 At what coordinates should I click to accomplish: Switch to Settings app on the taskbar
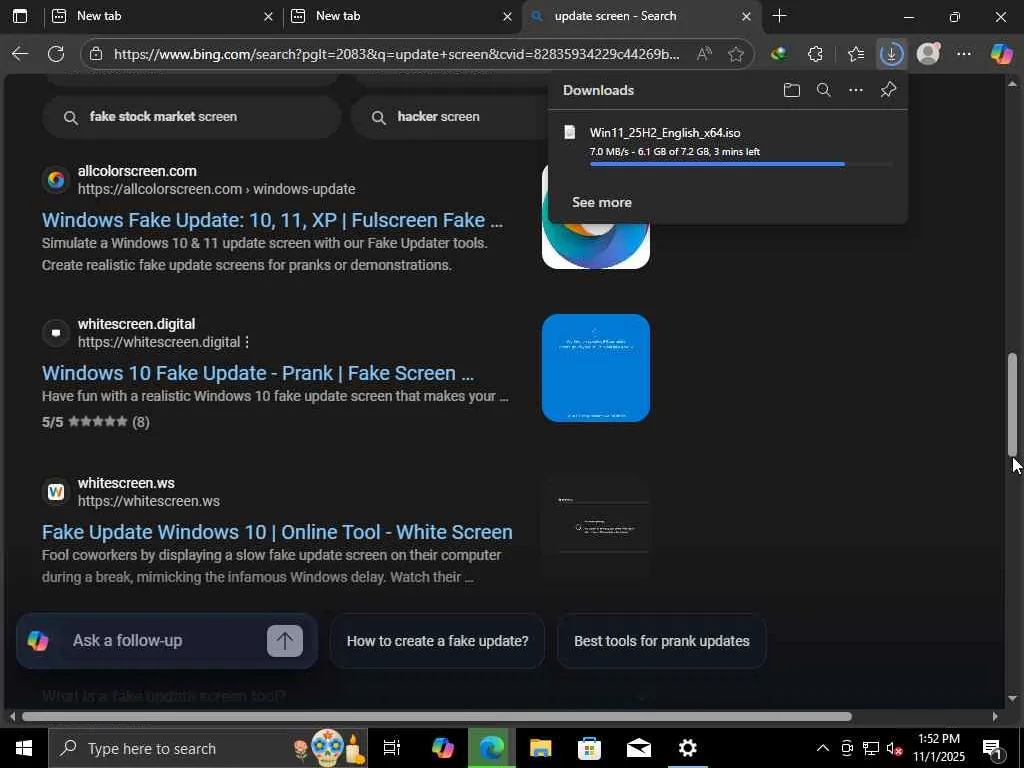tap(688, 748)
